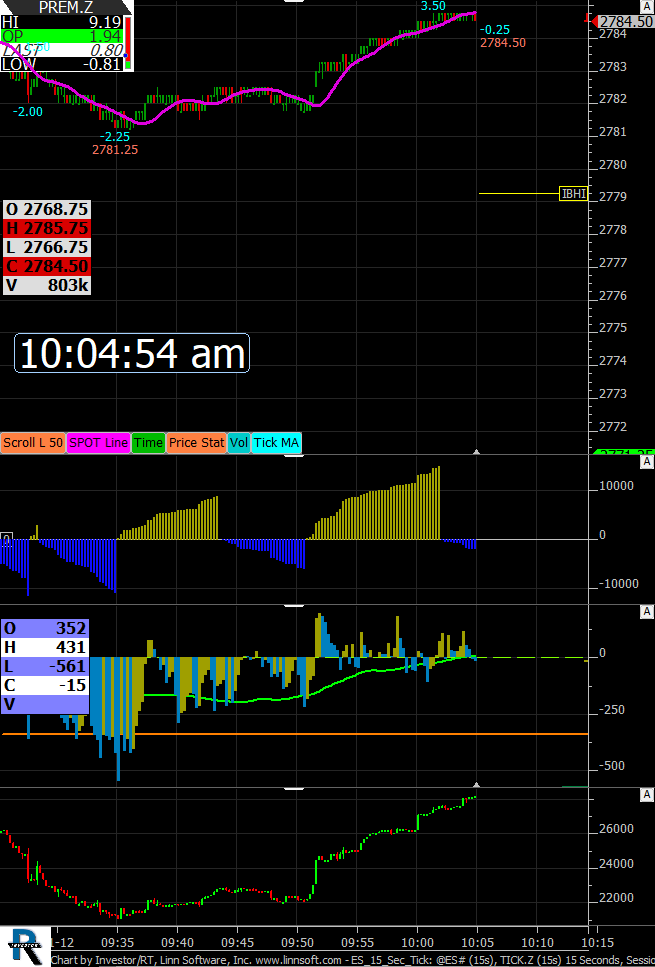
Task: Click the Scroll L 50 button
Action: 33,443
